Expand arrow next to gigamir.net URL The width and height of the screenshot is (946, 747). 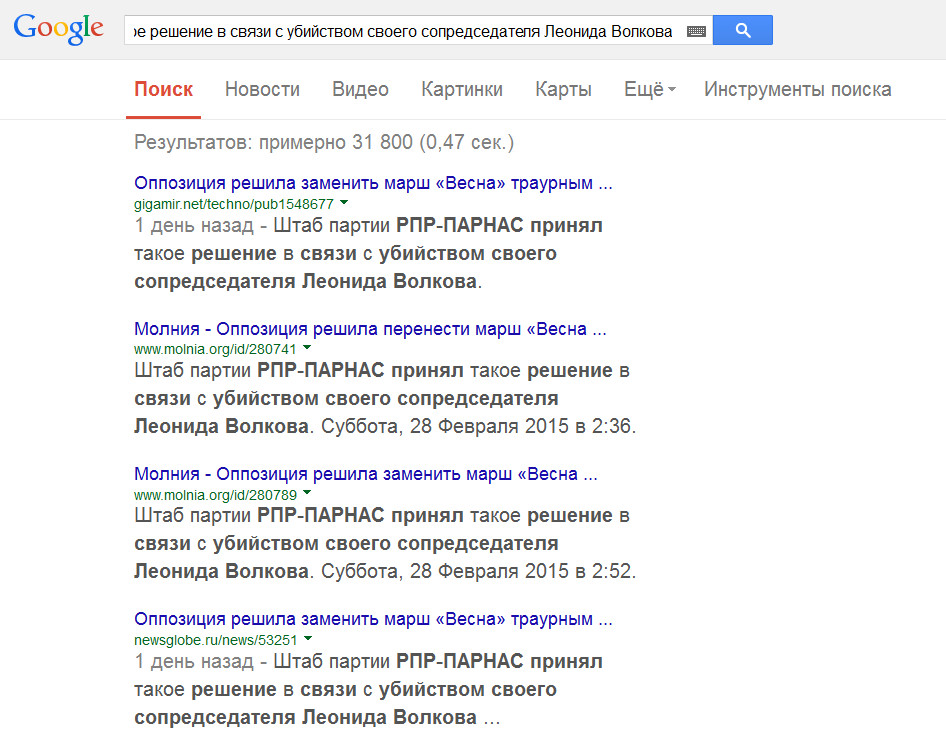pos(344,203)
